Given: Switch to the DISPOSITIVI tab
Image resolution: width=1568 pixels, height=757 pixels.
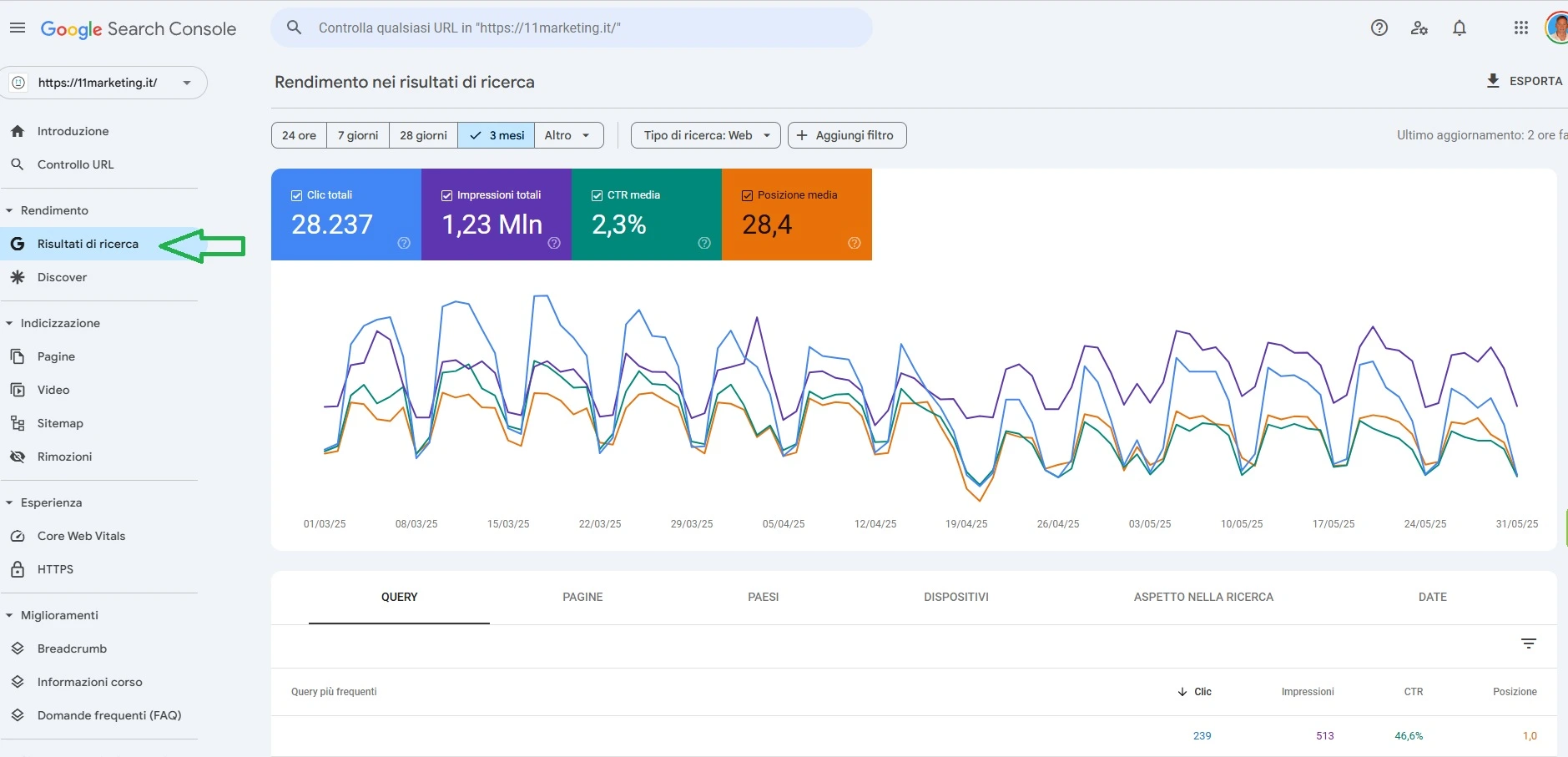Looking at the screenshot, I should point(955,597).
